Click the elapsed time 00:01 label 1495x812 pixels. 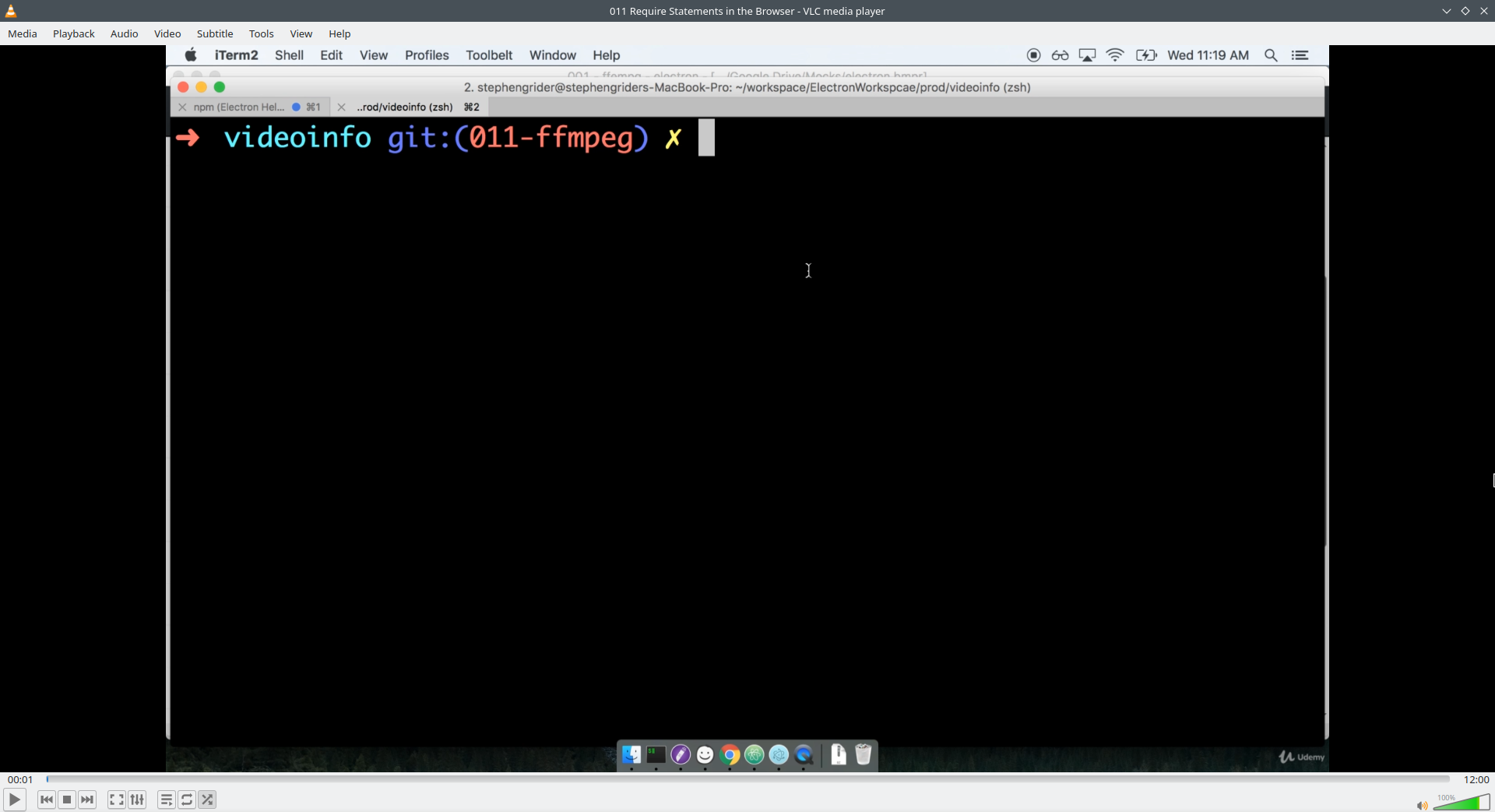(x=20, y=779)
